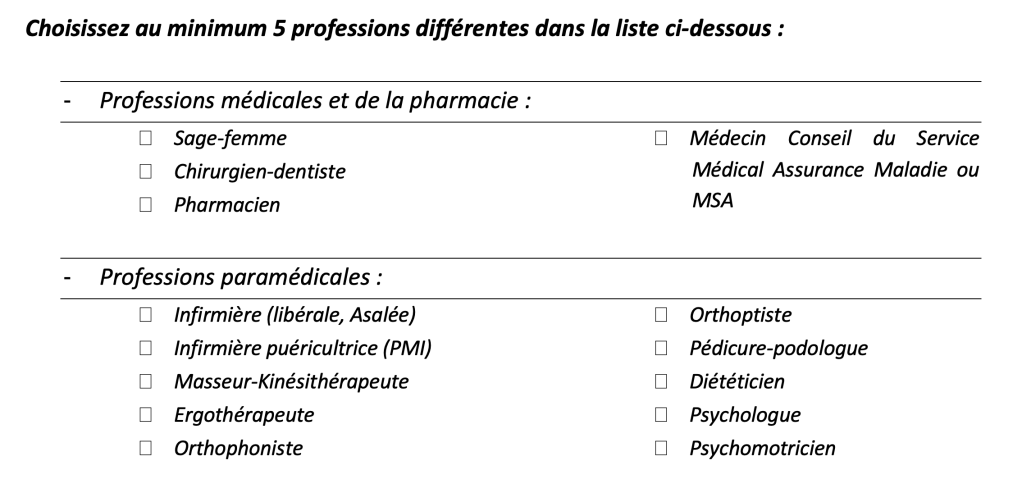Screen dimensions: 1022x493
Task: Click the Orthoptiste label text
Action: 740,316
